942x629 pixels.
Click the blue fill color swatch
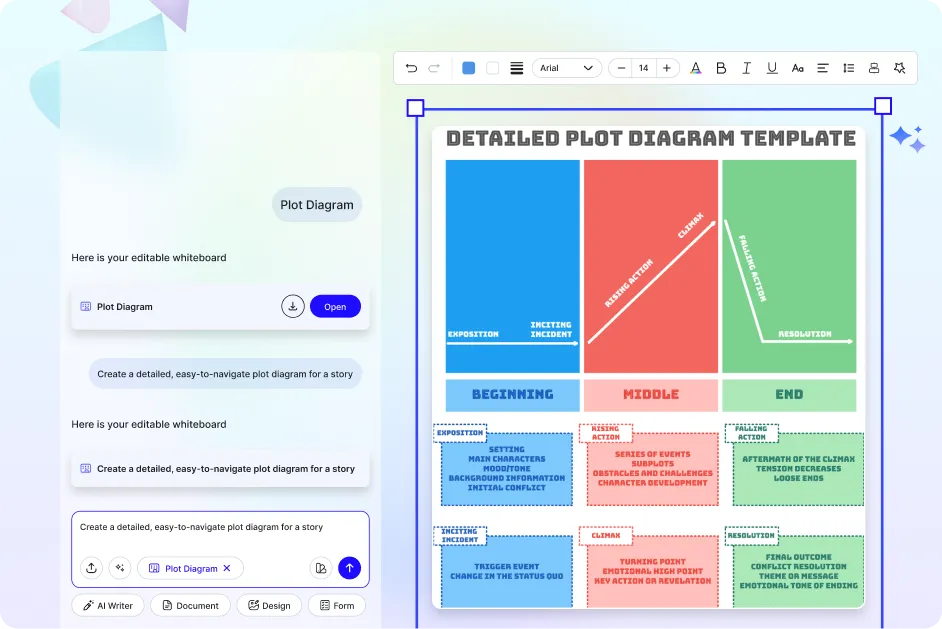(x=468, y=68)
